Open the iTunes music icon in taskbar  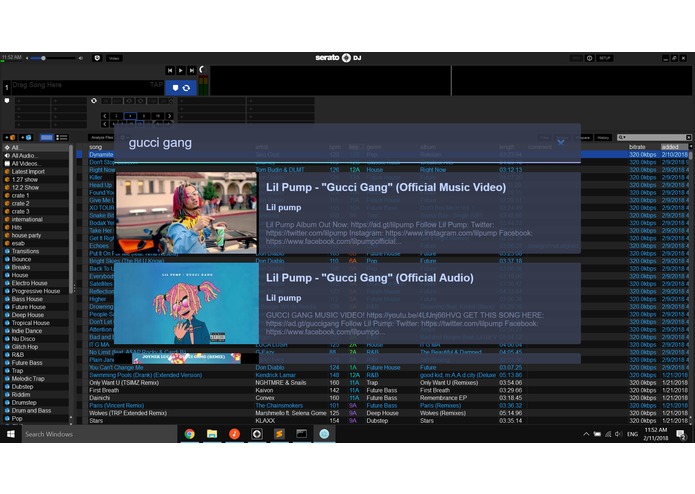point(234,434)
